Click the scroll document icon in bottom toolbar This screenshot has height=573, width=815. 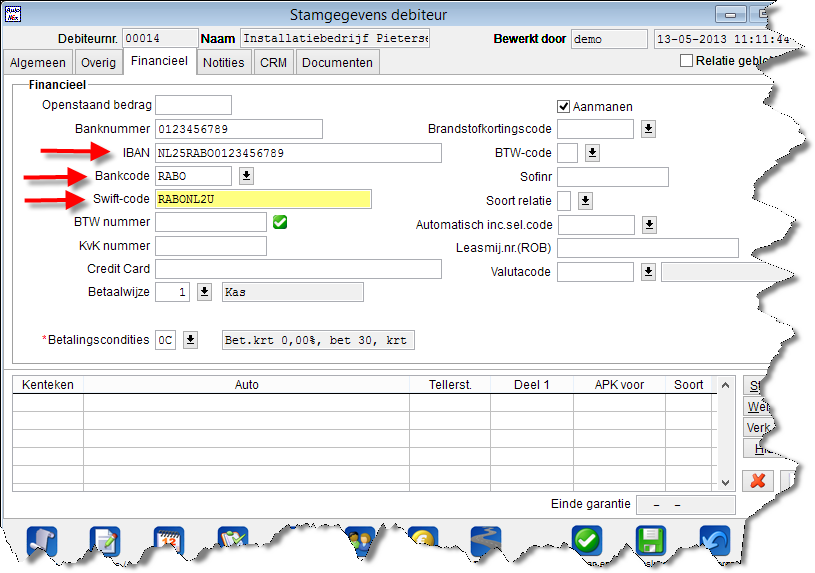pos(42,541)
